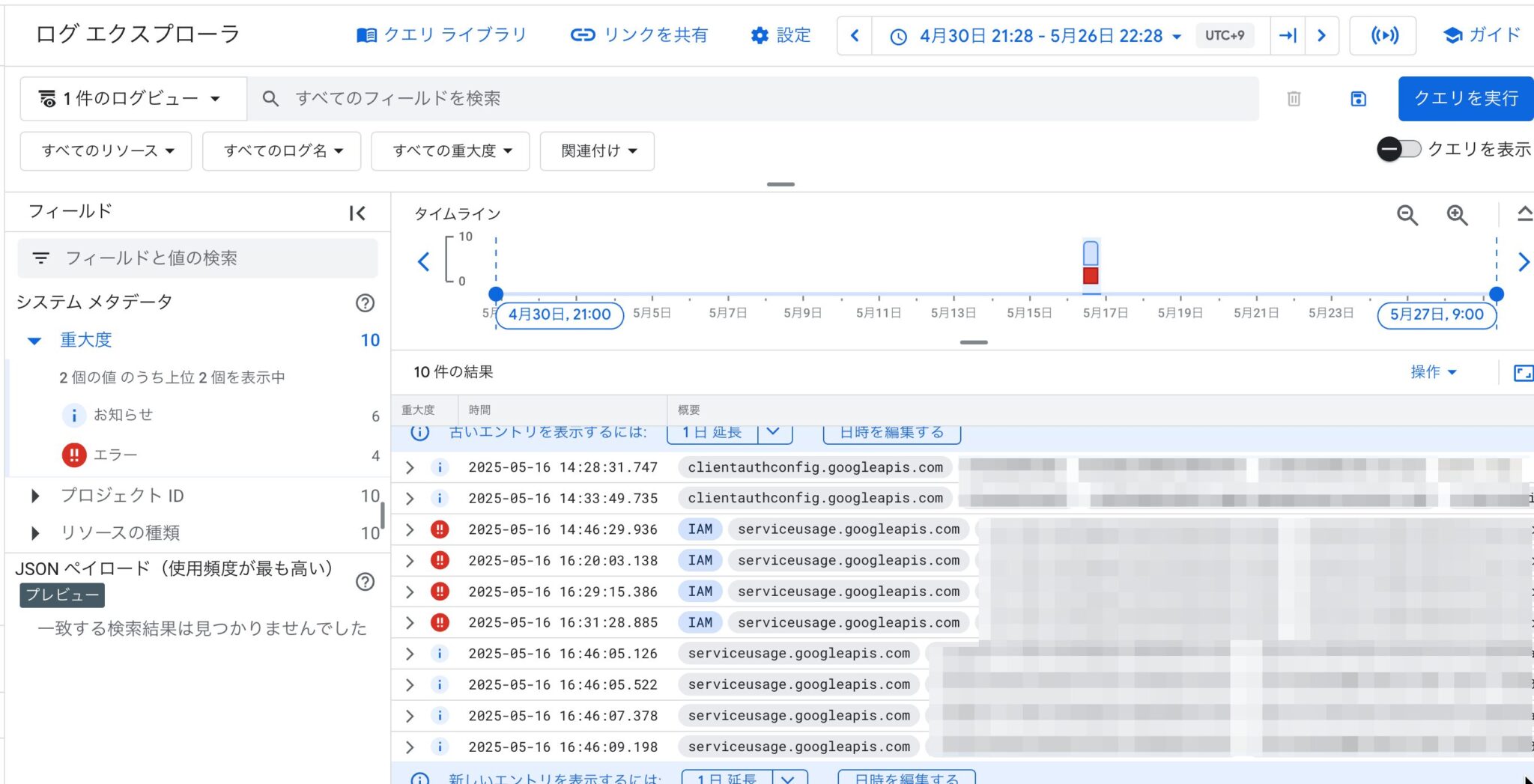Save the query using the save icon
Viewport: 1534px width, 784px height.
1357,98
